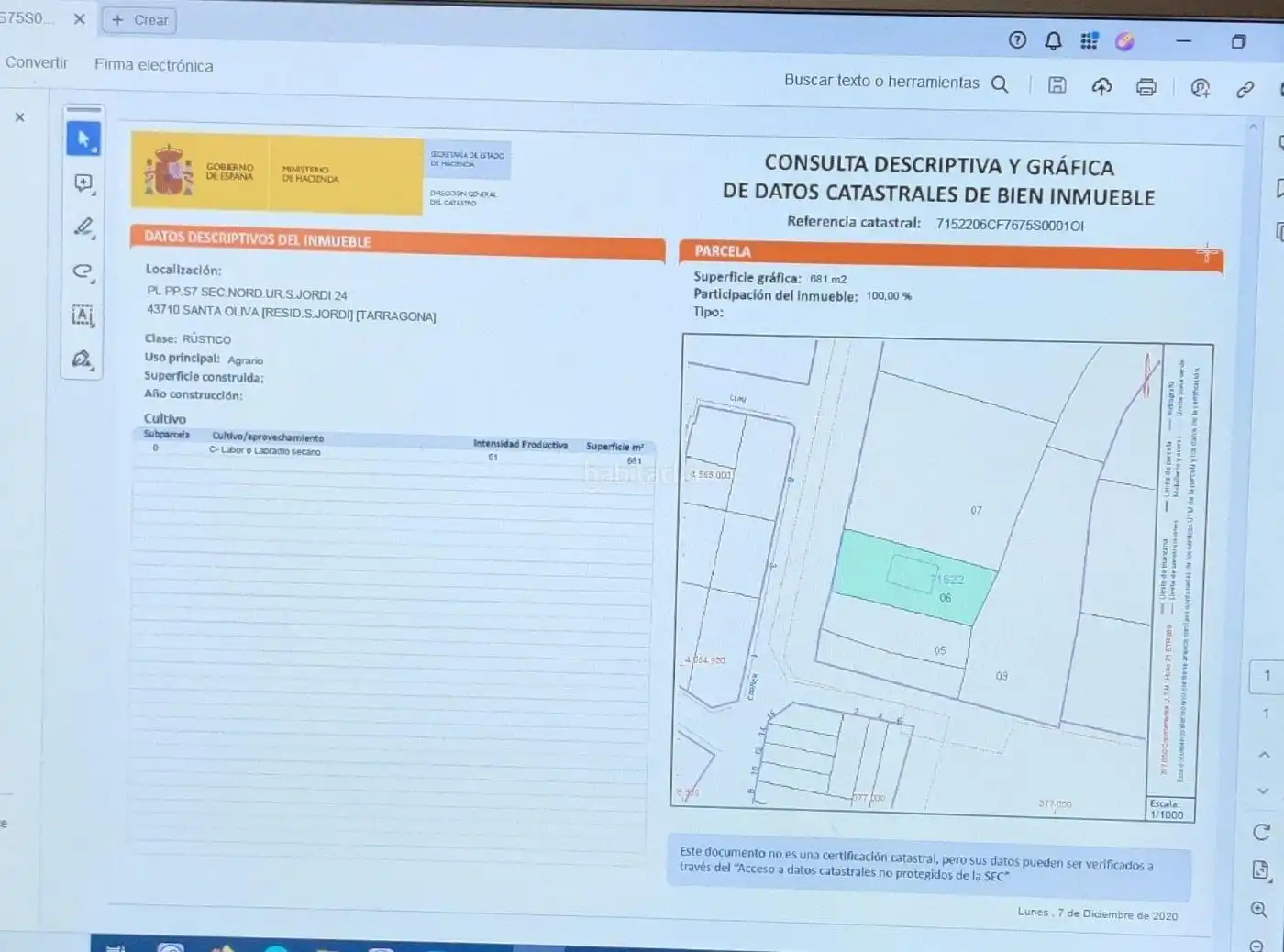The width and height of the screenshot is (1284, 952).
Task: Rotate the page view
Action: [1262, 832]
